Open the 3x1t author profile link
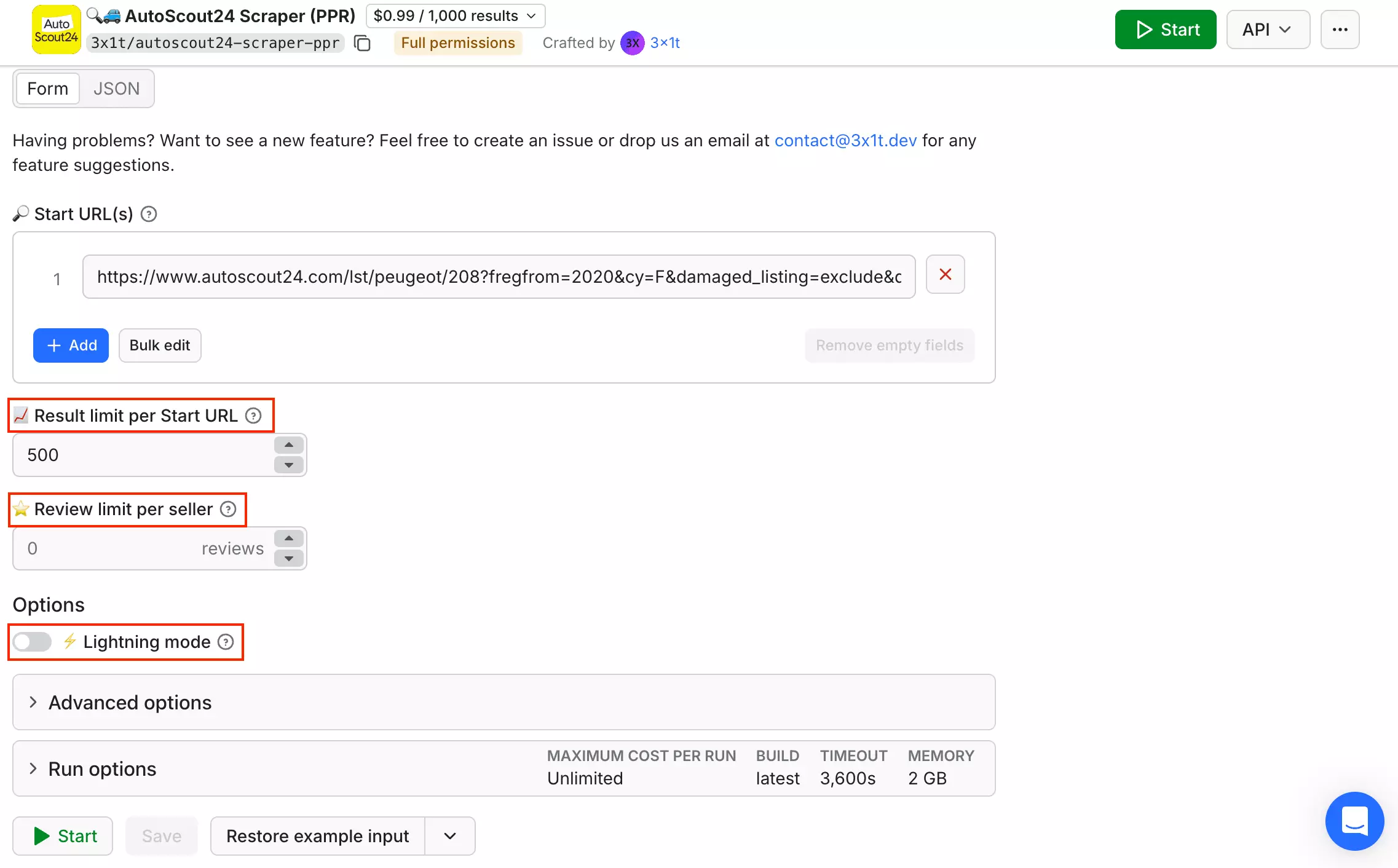This screenshot has width=1398, height=868. click(665, 43)
